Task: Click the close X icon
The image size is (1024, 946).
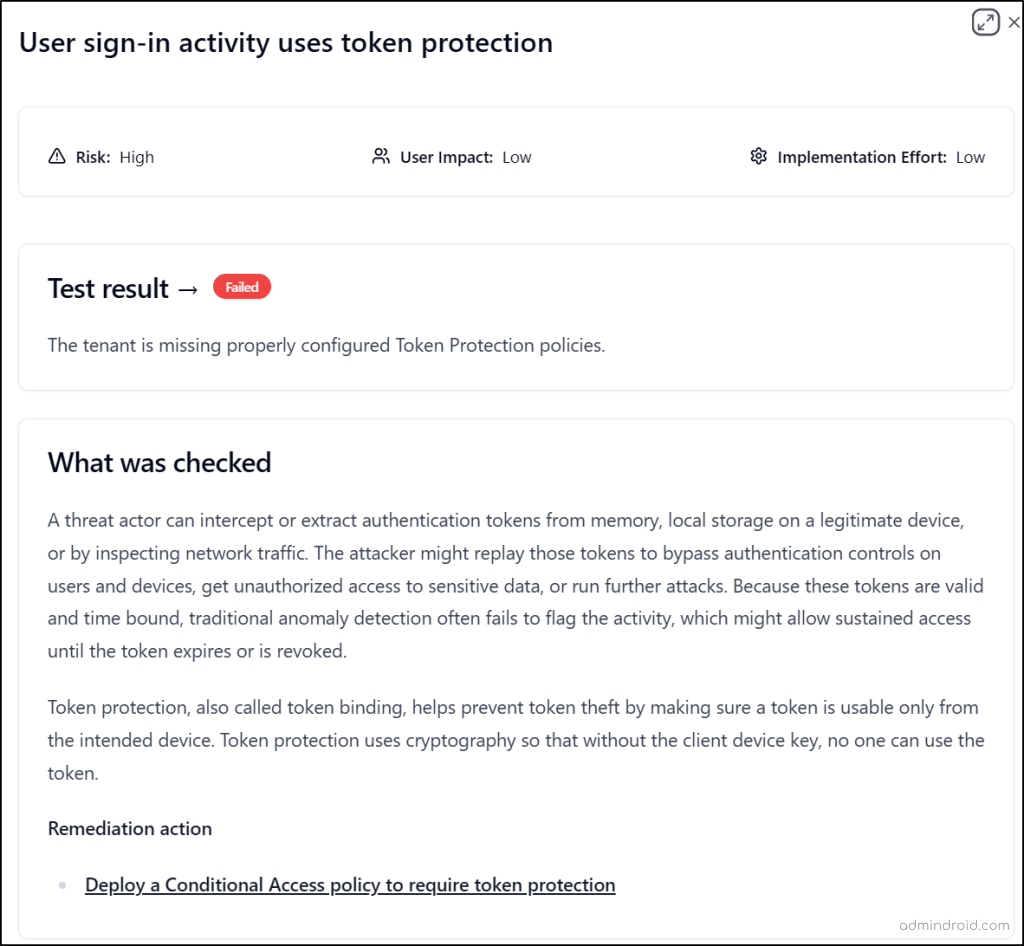Action: (1014, 21)
